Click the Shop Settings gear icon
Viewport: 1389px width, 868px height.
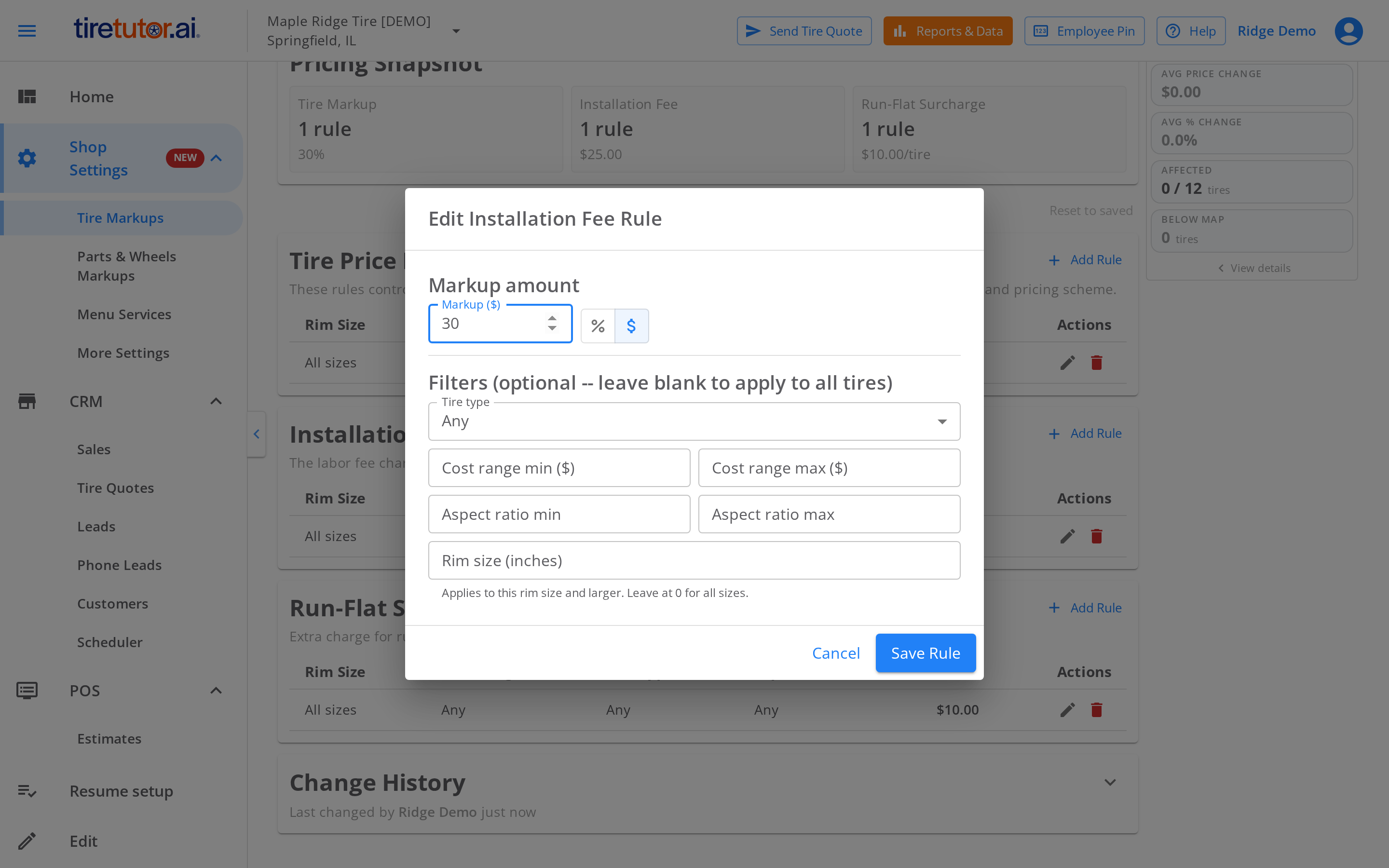[27, 159]
